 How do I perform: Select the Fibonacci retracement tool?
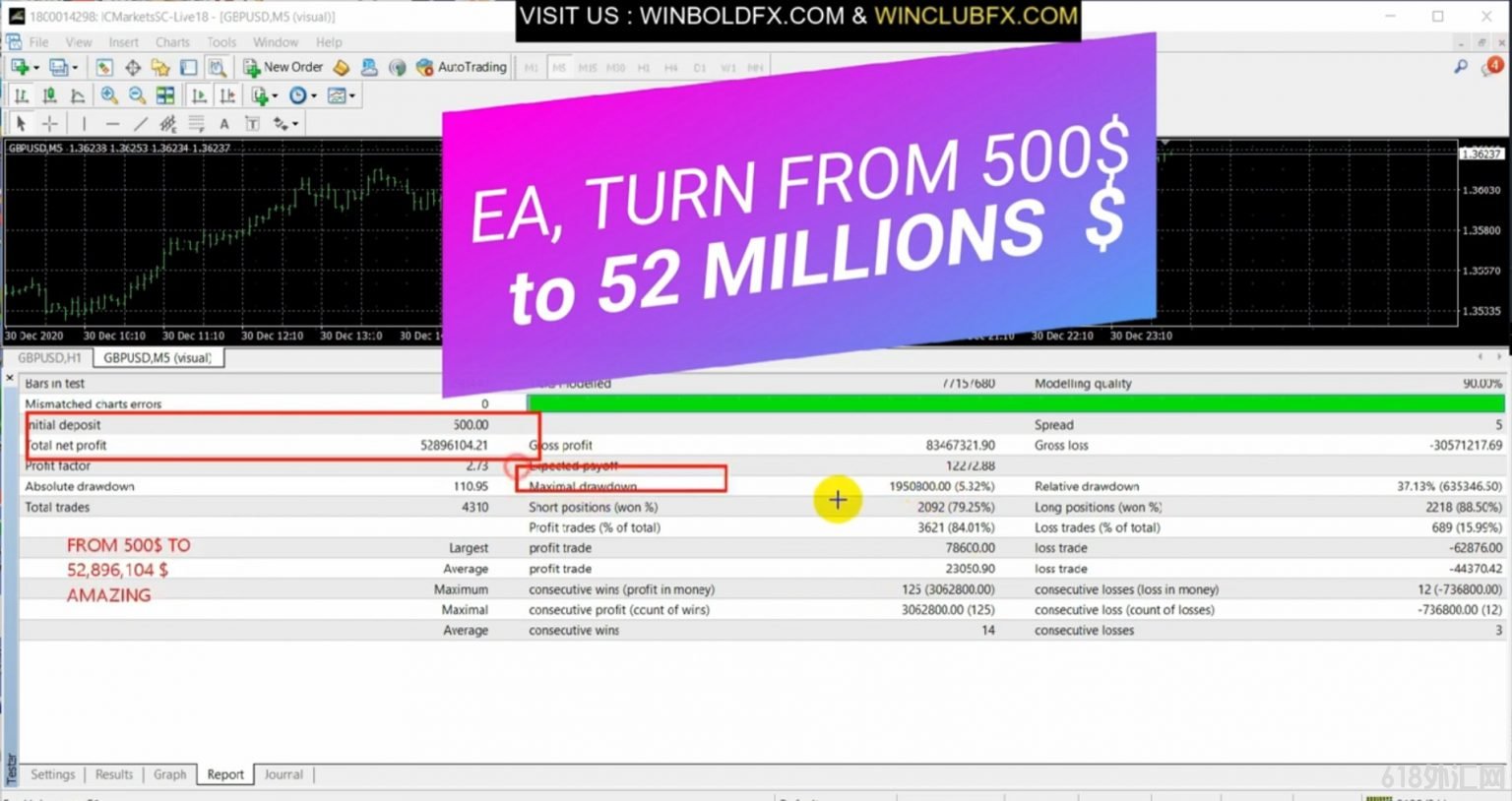197,123
